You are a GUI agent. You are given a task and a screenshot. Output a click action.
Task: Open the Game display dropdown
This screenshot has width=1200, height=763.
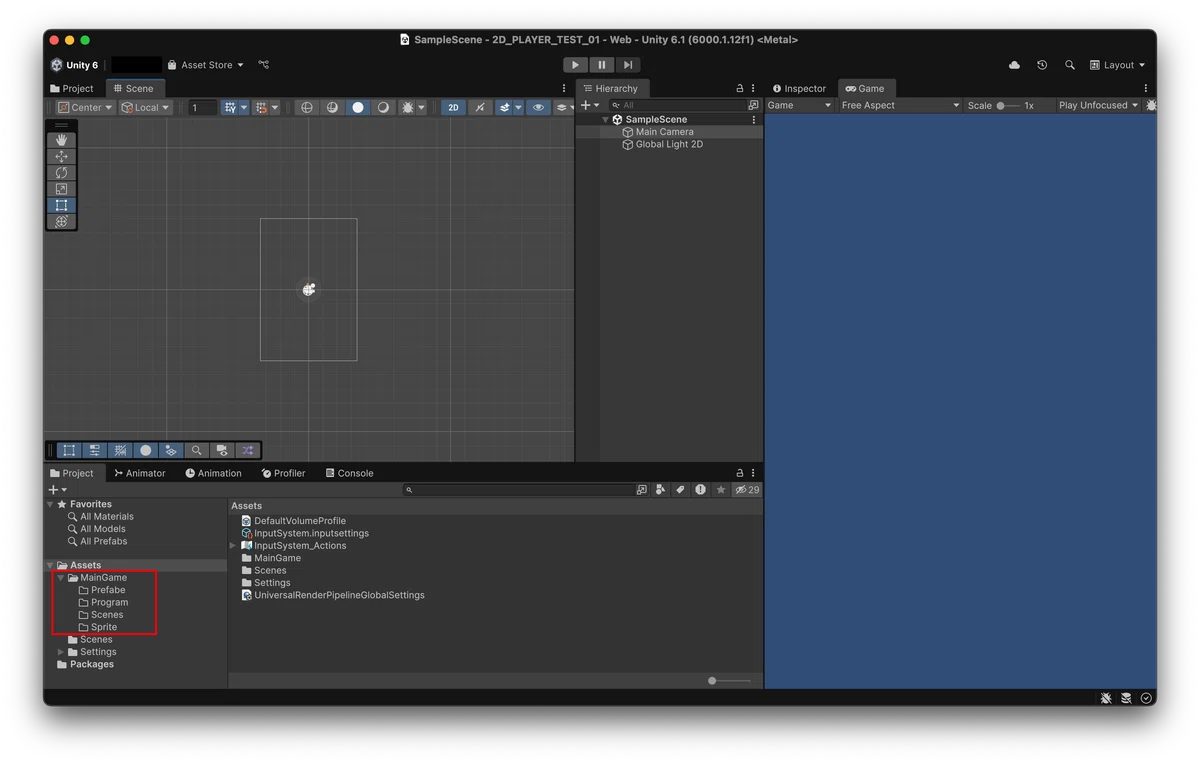pos(799,105)
